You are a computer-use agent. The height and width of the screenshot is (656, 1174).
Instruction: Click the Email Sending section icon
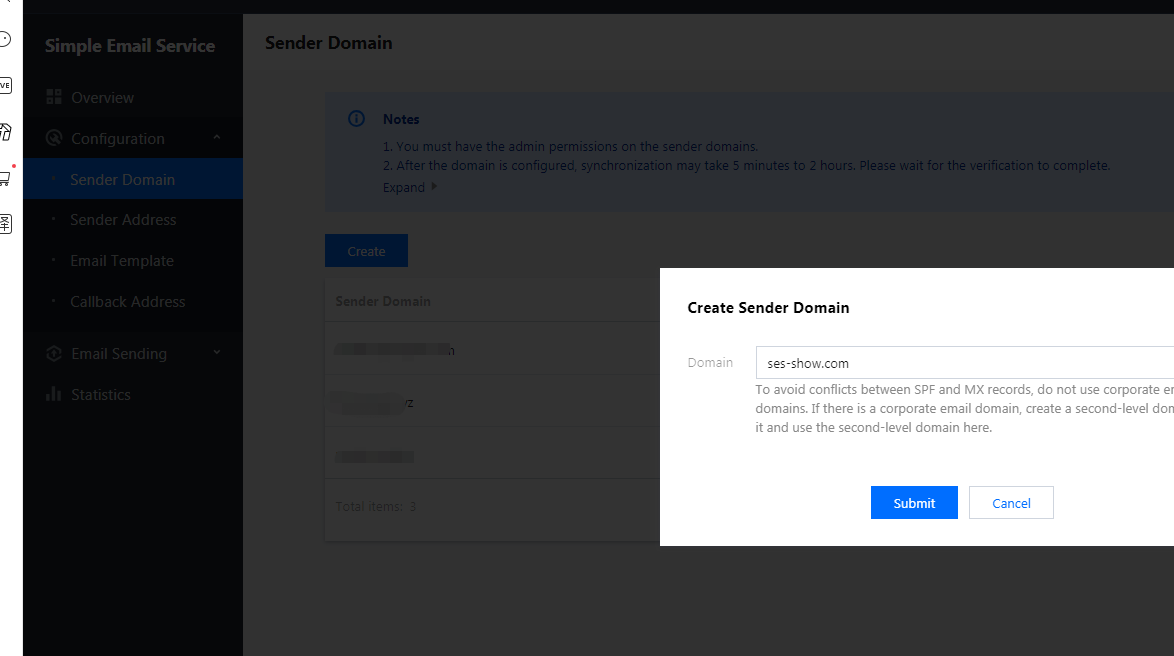(54, 353)
